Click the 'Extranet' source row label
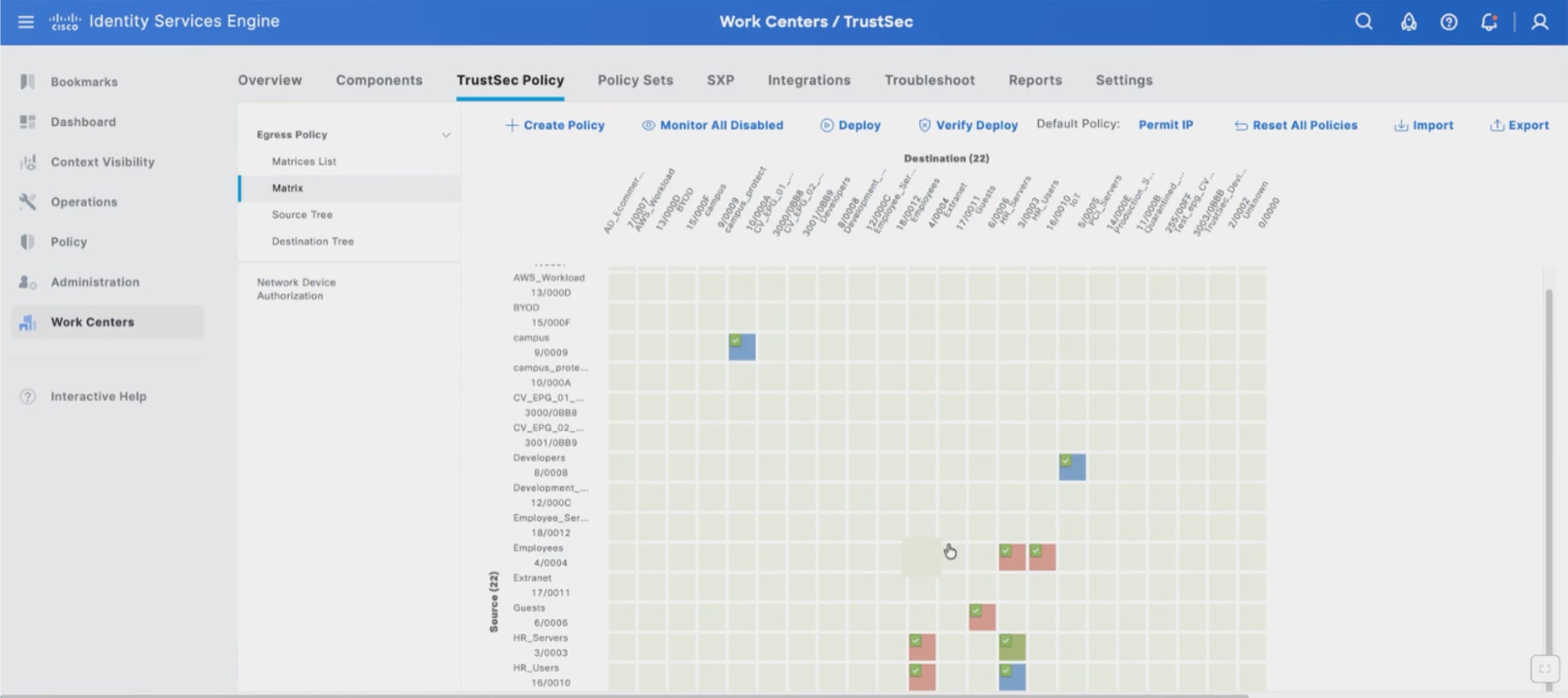This screenshot has height=698, width=1568. [532, 578]
